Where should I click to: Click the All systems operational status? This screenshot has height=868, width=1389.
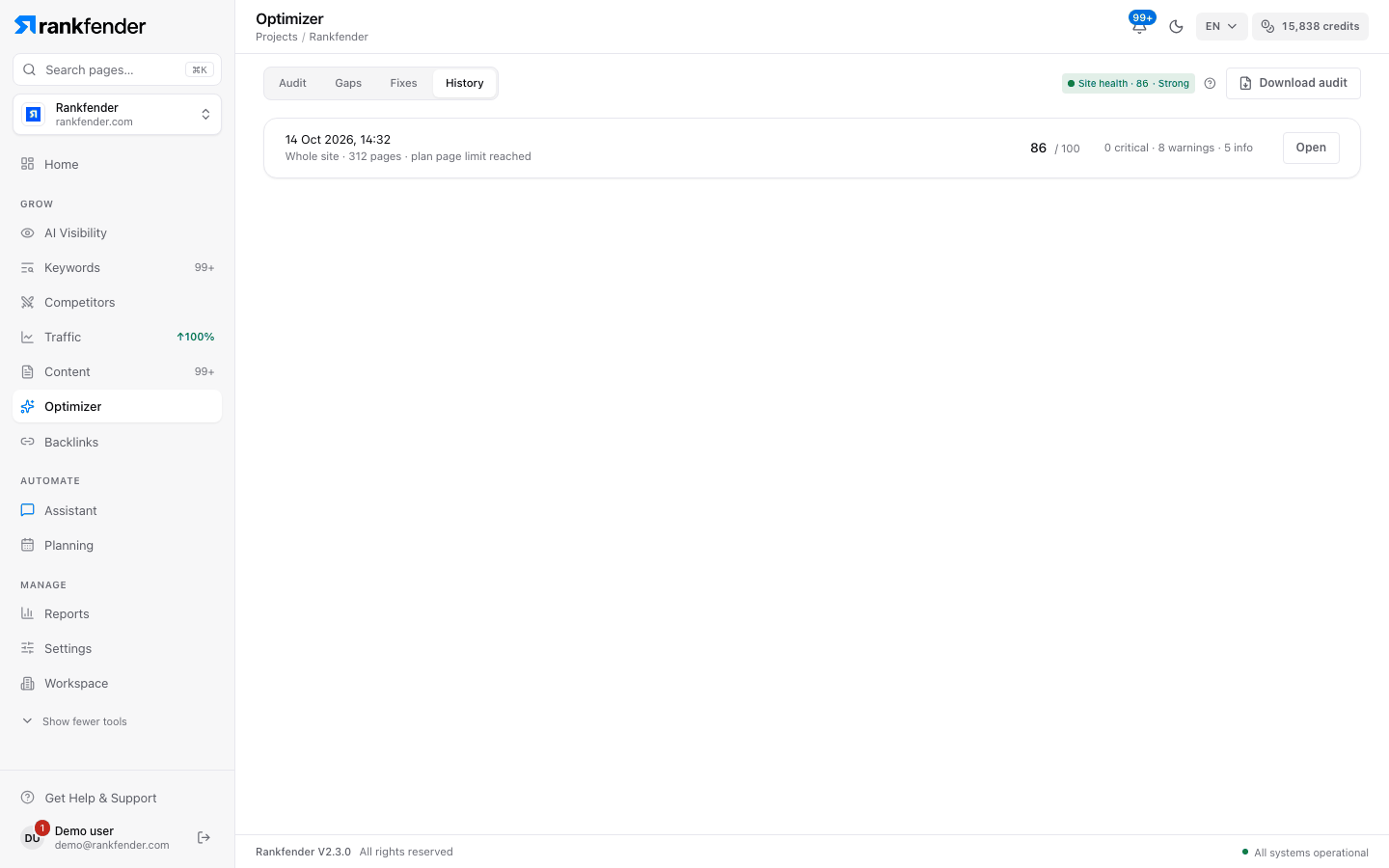pyautogui.click(x=1305, y=853)
